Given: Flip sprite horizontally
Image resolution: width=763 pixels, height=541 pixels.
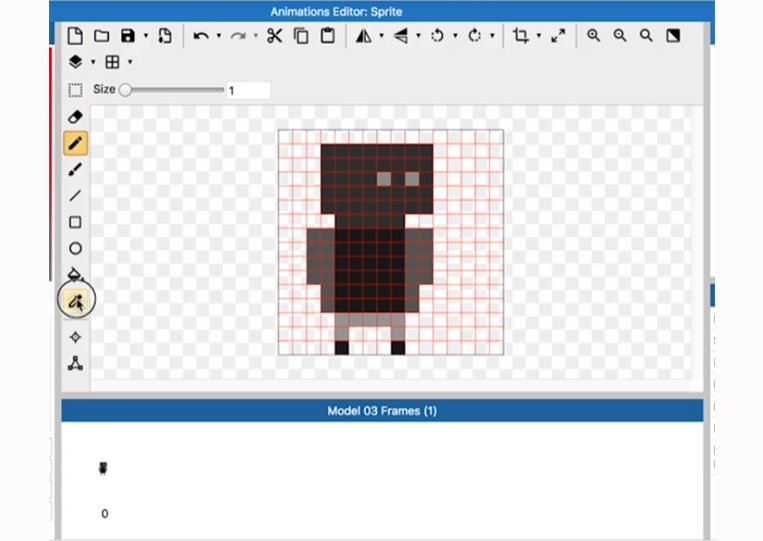Looking at the screenshot, I should [363, 36].
